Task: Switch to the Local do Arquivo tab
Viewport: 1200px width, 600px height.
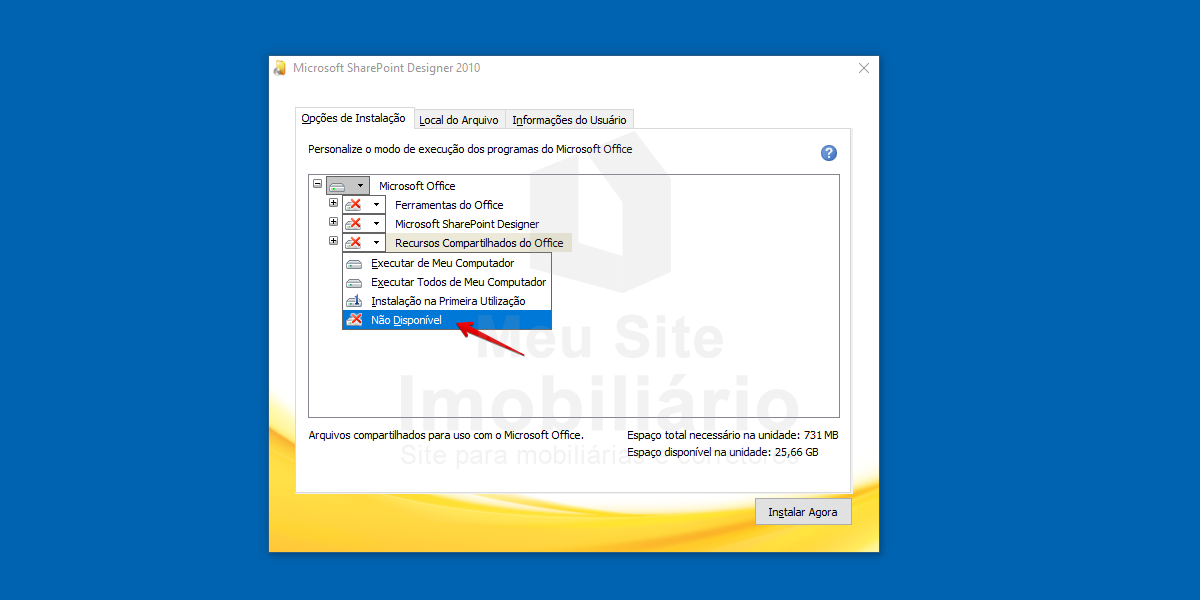Action: tap(458, 120)
